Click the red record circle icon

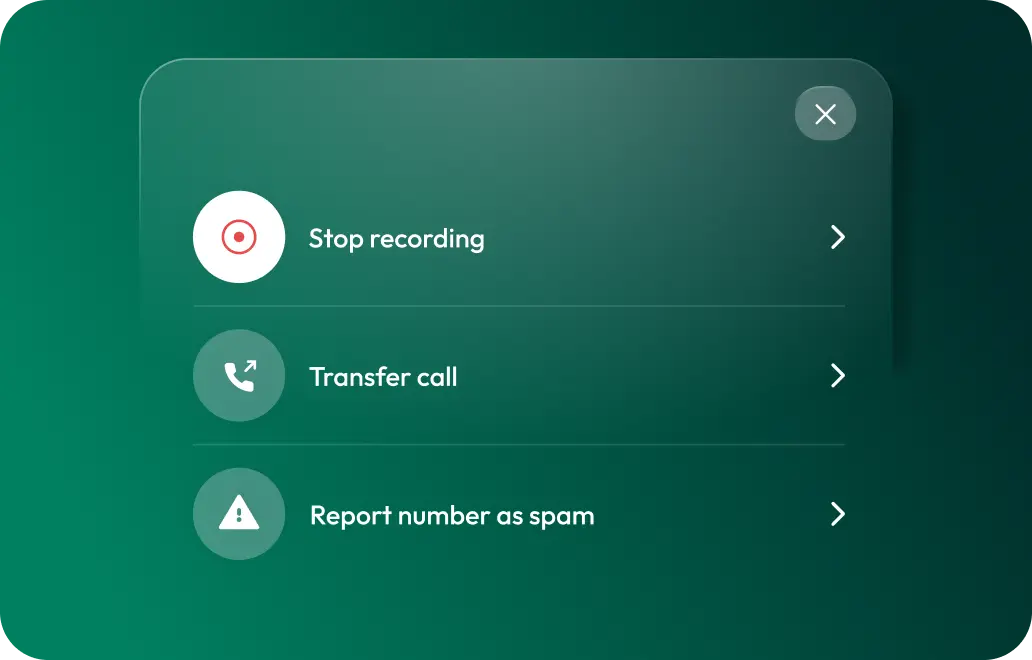click(x=239, y=237)
